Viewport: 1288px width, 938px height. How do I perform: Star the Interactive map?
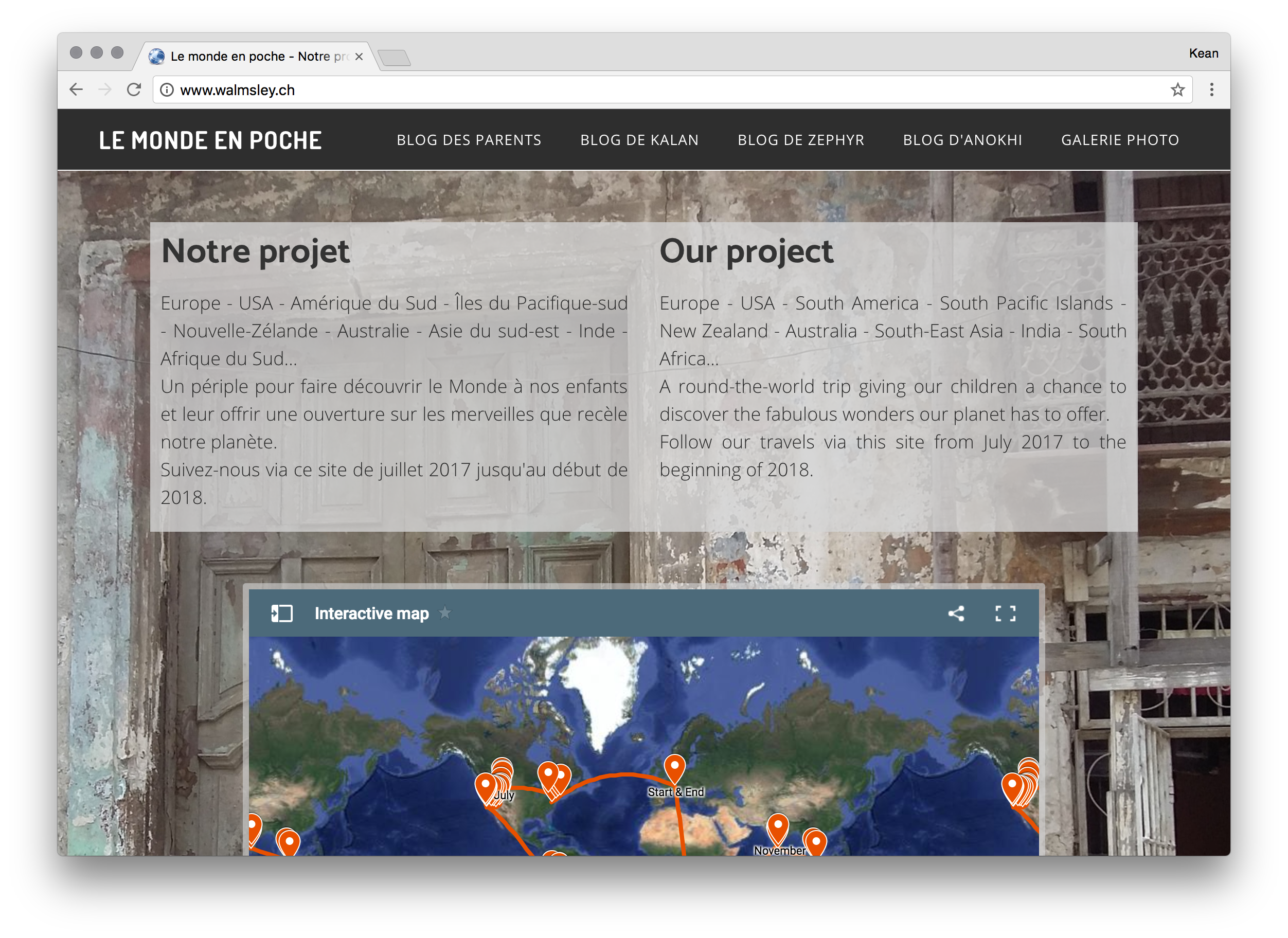coord(445,612)
